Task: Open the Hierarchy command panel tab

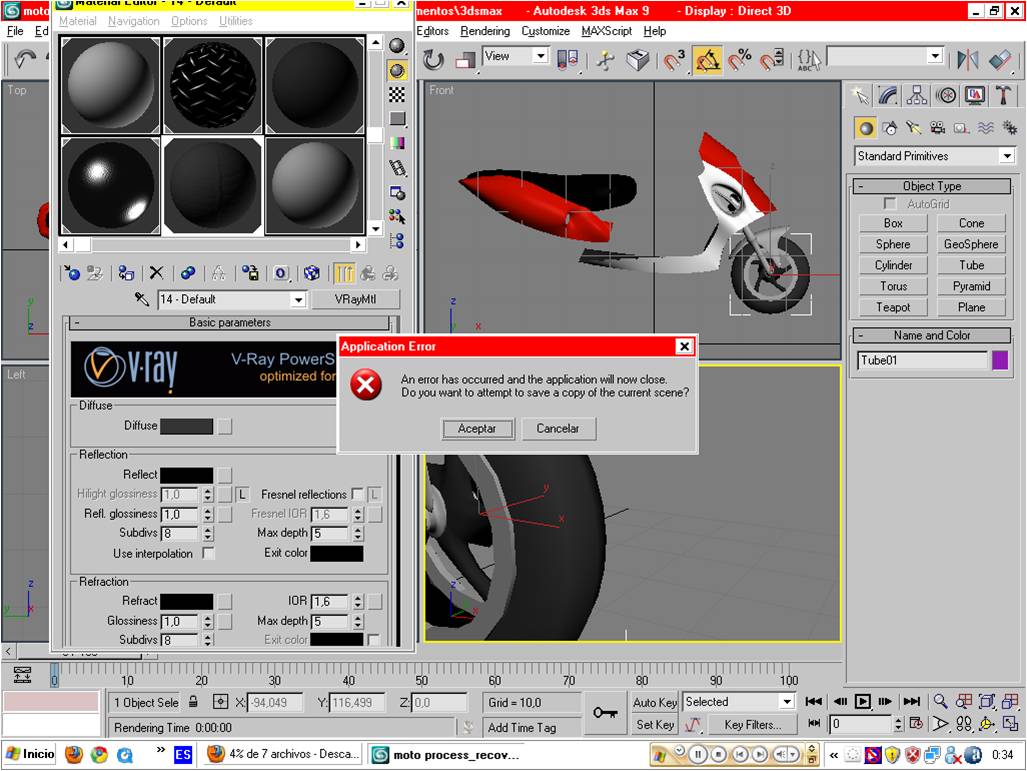Action: [916, 96]
